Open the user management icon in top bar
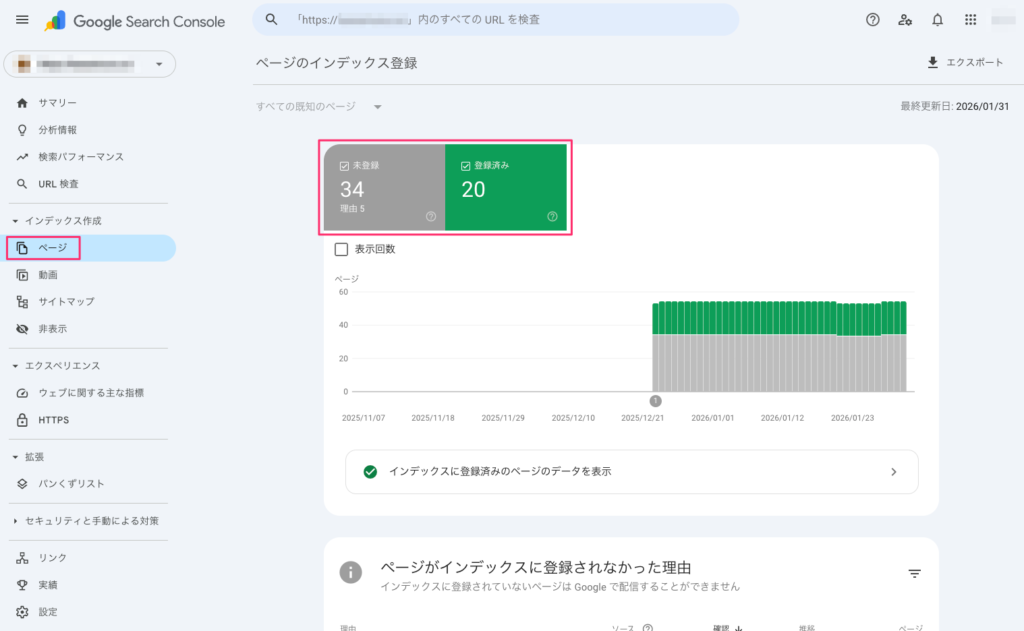 click(x=905, y=19)
